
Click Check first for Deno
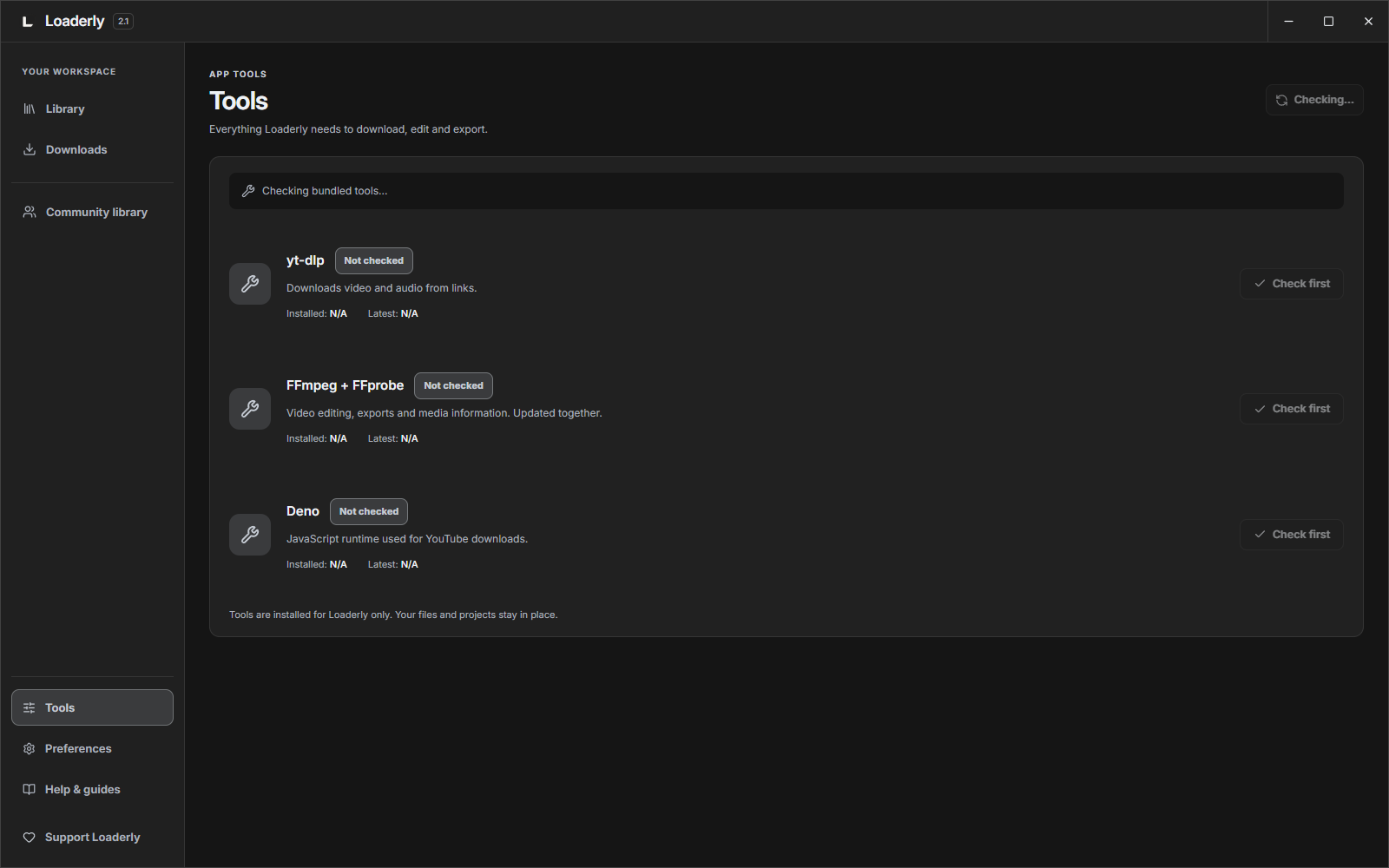[1292, 535]
